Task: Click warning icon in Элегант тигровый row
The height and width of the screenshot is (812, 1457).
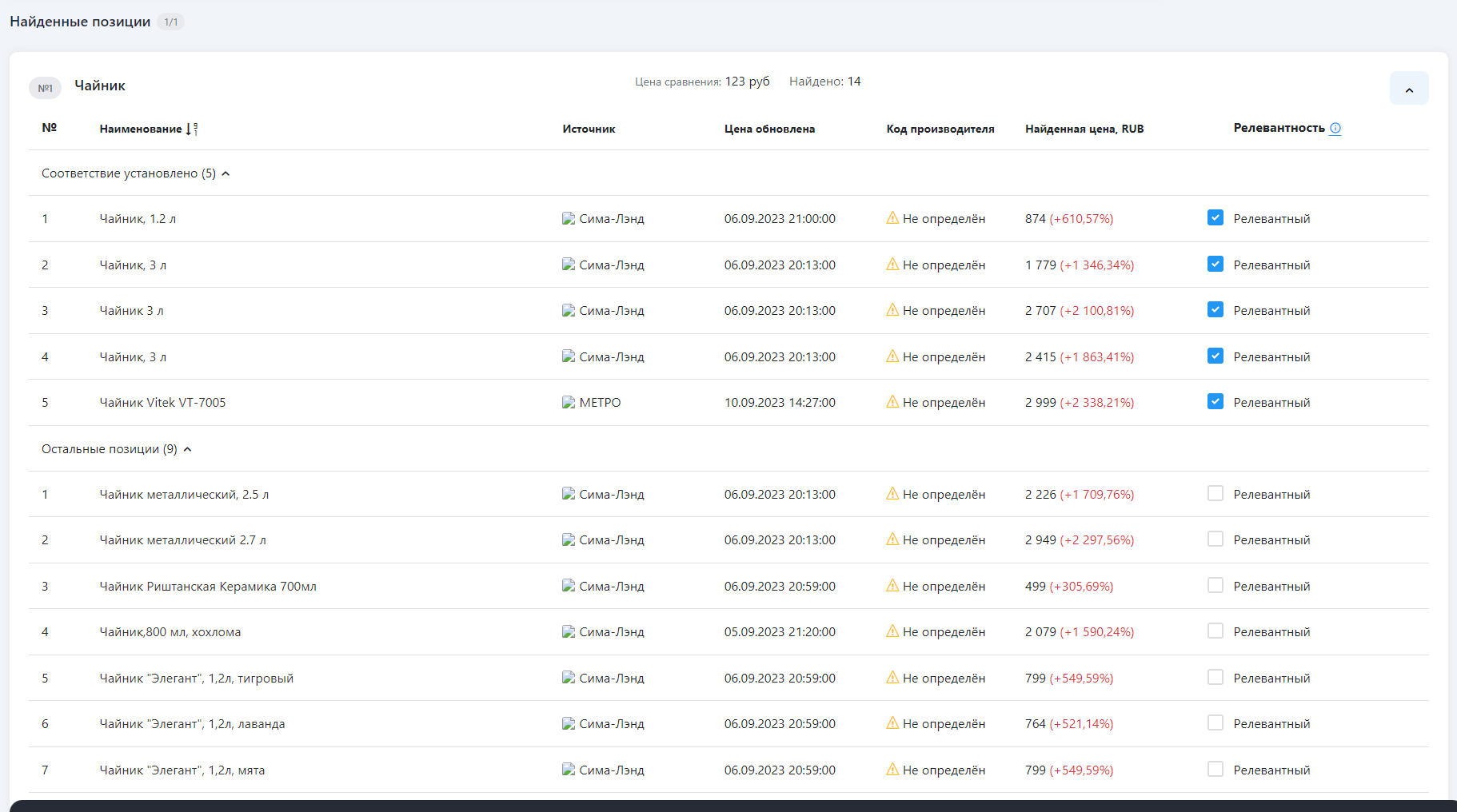Action: (x=892, y=677)
